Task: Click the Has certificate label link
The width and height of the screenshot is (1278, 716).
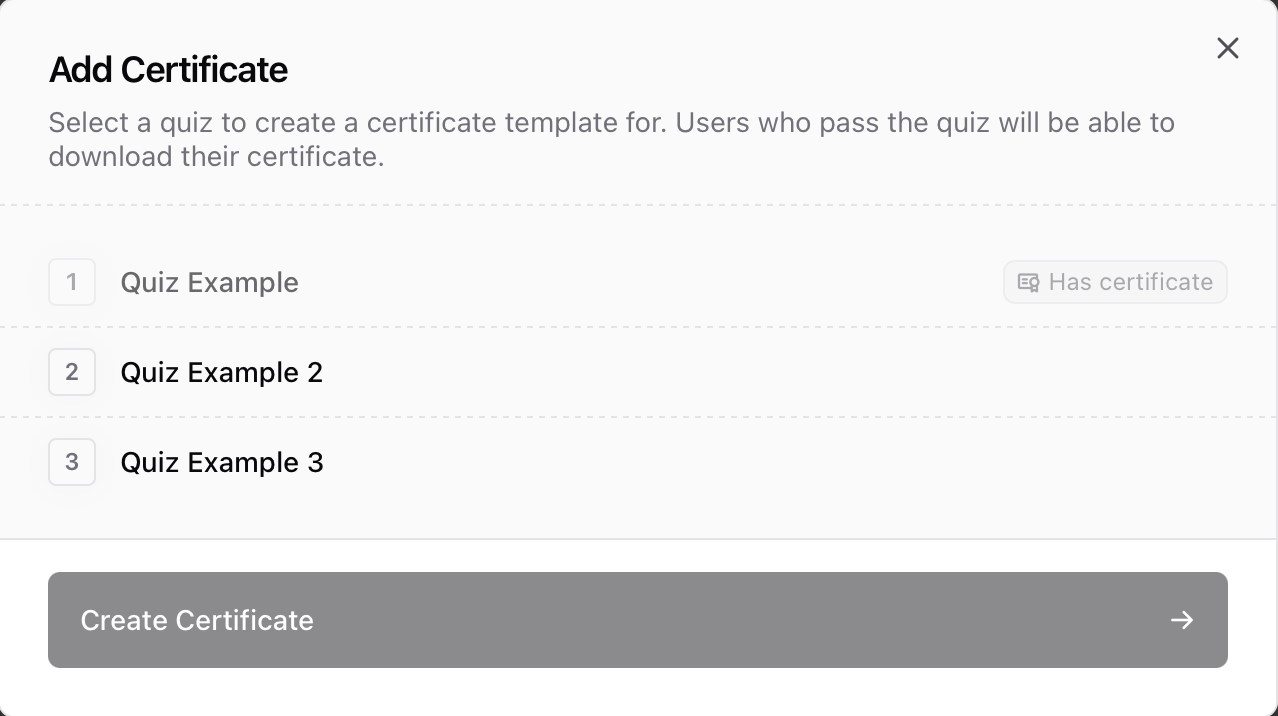Action: click(x=1130, y=282)
